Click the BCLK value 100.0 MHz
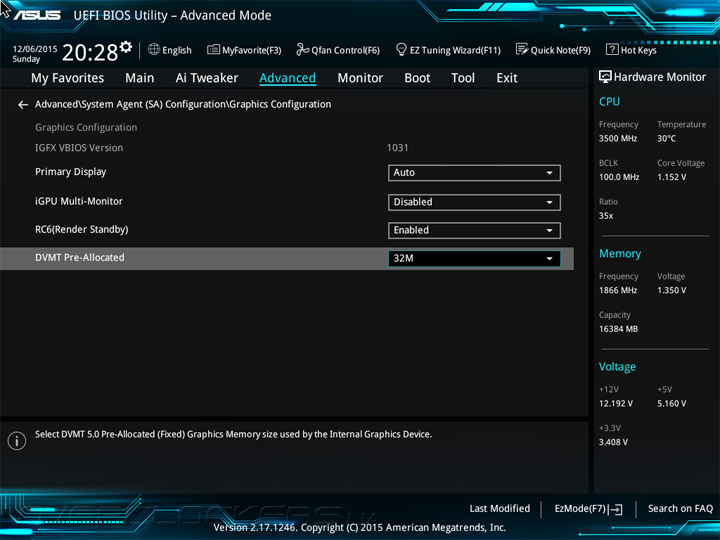The width and height of the screenshot is (720, 540). (619, 177)
